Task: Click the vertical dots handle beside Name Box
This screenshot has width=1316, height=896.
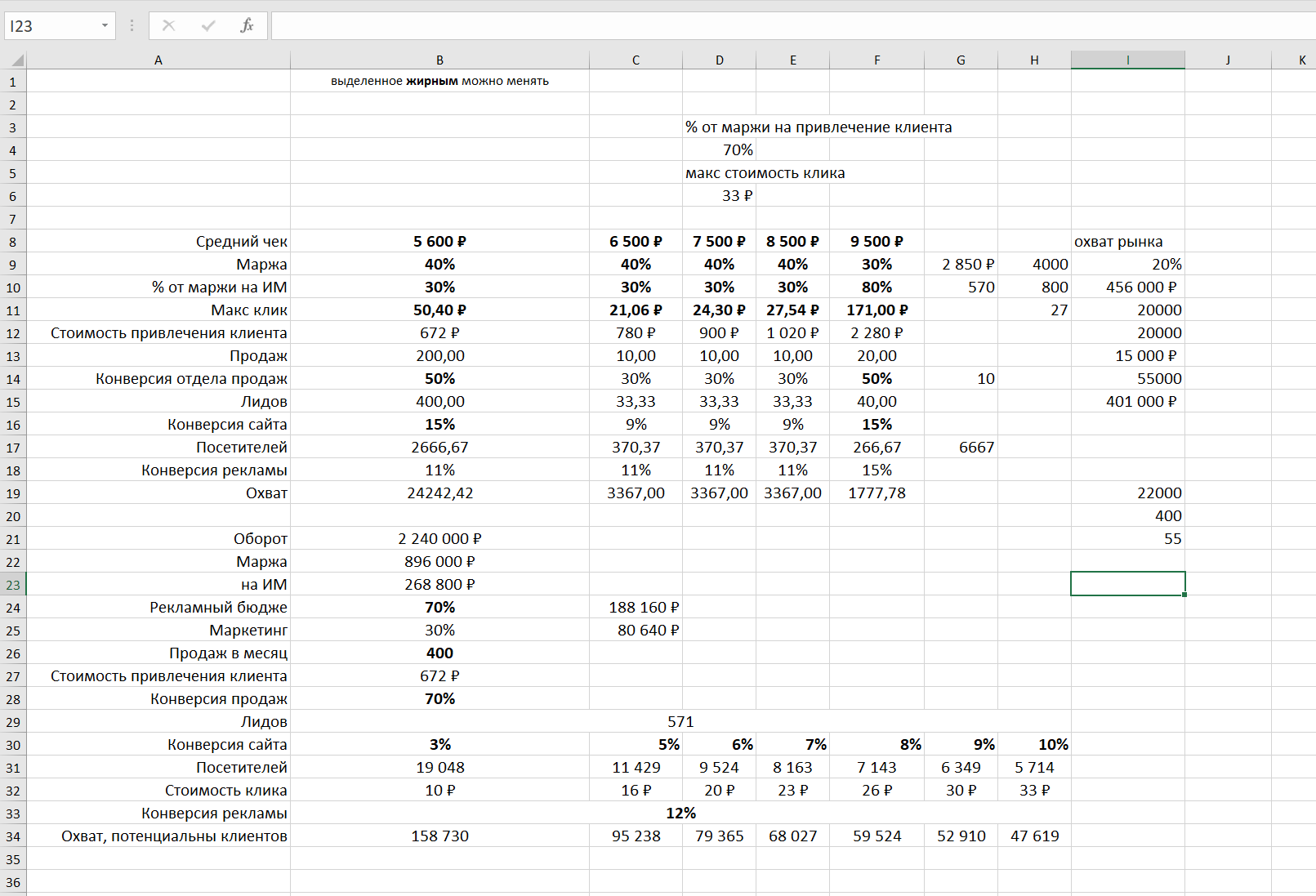Action: pos(132,26)
